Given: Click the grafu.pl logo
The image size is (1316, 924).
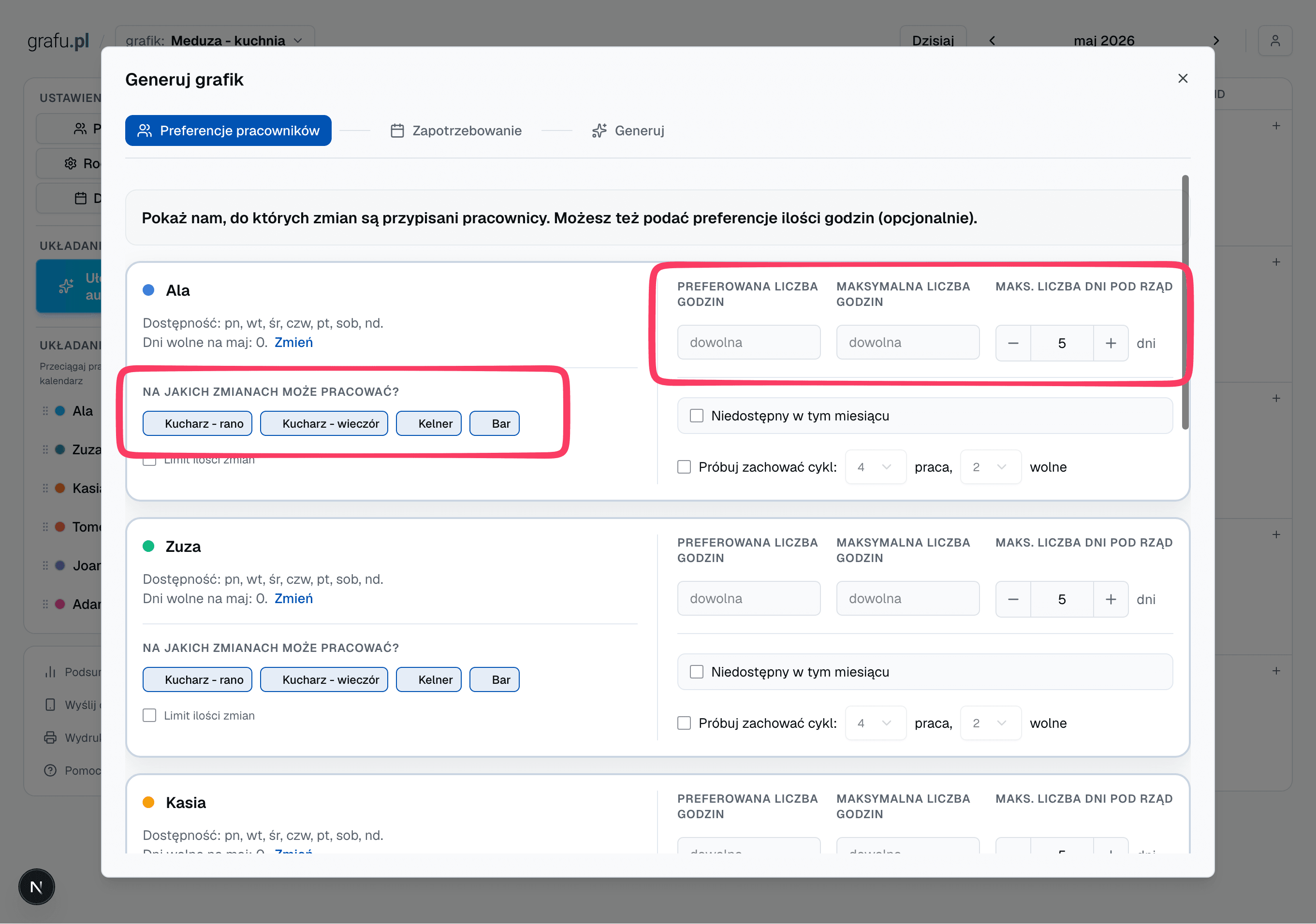Looking at the screenshot, I should point(58,41).
